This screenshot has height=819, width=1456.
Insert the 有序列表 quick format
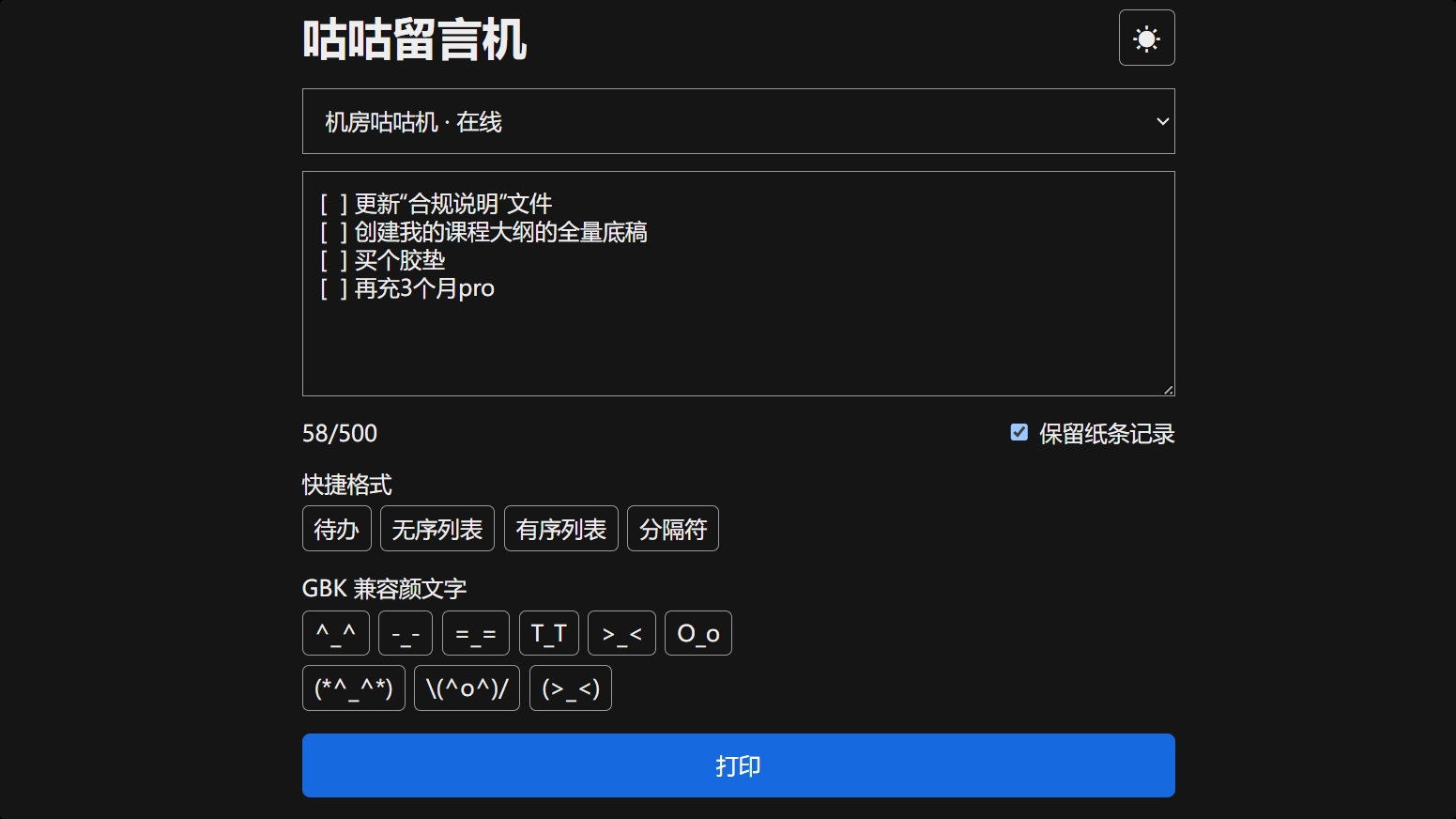pyautogui.click(x=560, y=529)
